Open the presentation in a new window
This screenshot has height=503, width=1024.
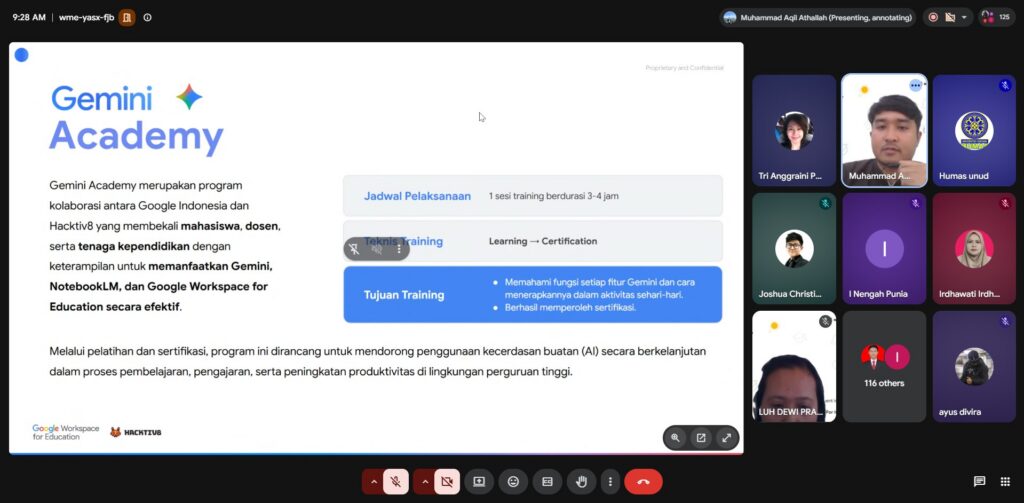(701, 438)
